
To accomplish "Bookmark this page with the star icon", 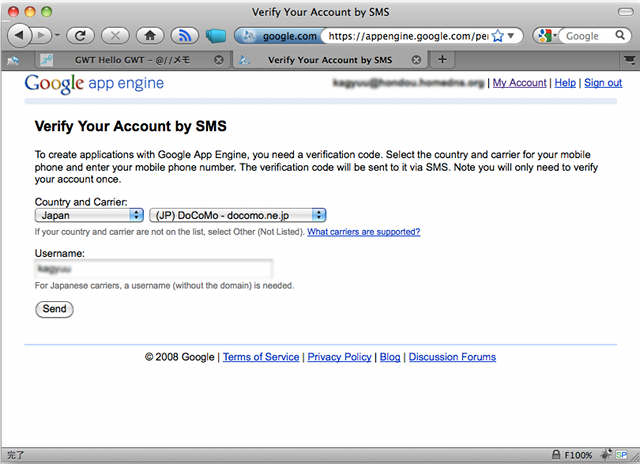I will coord(498,36).
